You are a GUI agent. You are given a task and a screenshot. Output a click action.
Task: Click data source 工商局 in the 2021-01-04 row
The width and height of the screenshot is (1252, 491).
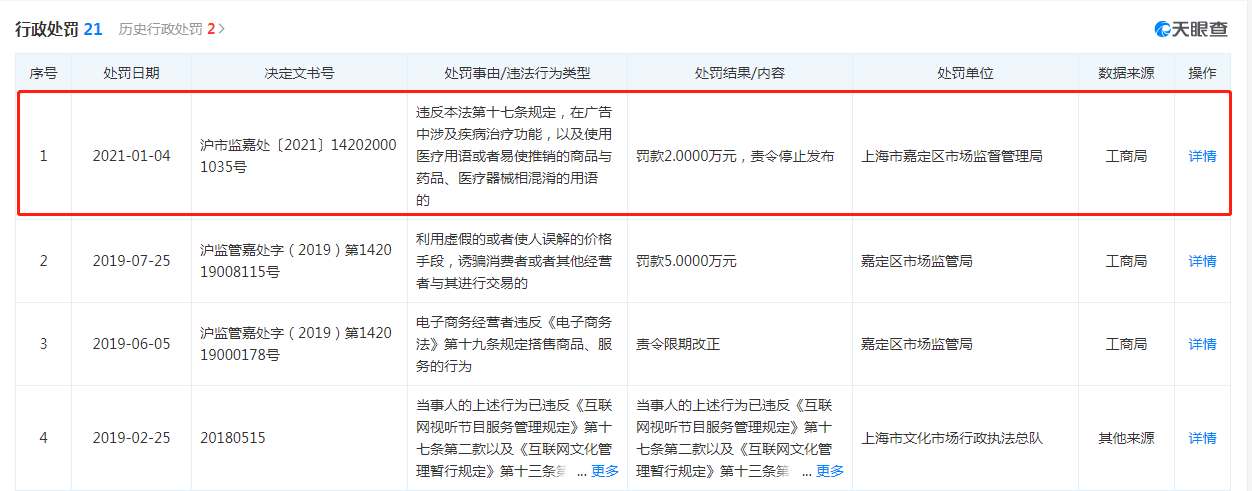pos(1126,157)
